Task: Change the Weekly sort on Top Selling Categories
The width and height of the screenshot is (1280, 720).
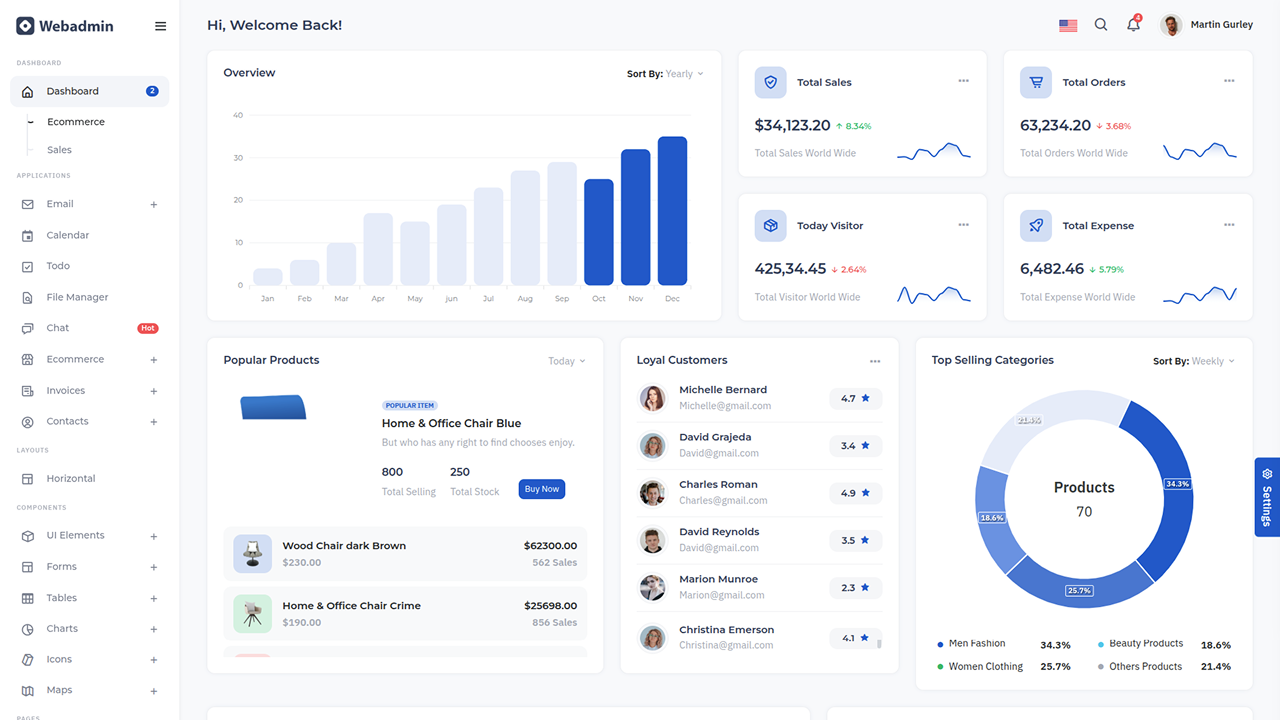Action: (x=1210, y=361)
